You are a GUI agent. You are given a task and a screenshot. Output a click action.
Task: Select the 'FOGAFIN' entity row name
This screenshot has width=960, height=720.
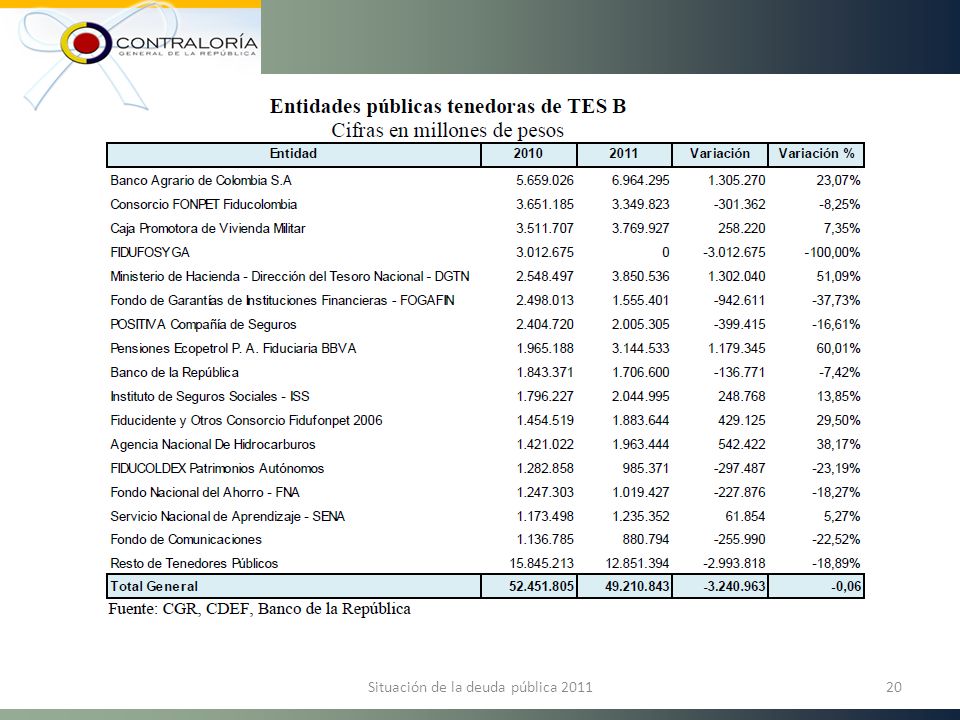coord(282,300)
